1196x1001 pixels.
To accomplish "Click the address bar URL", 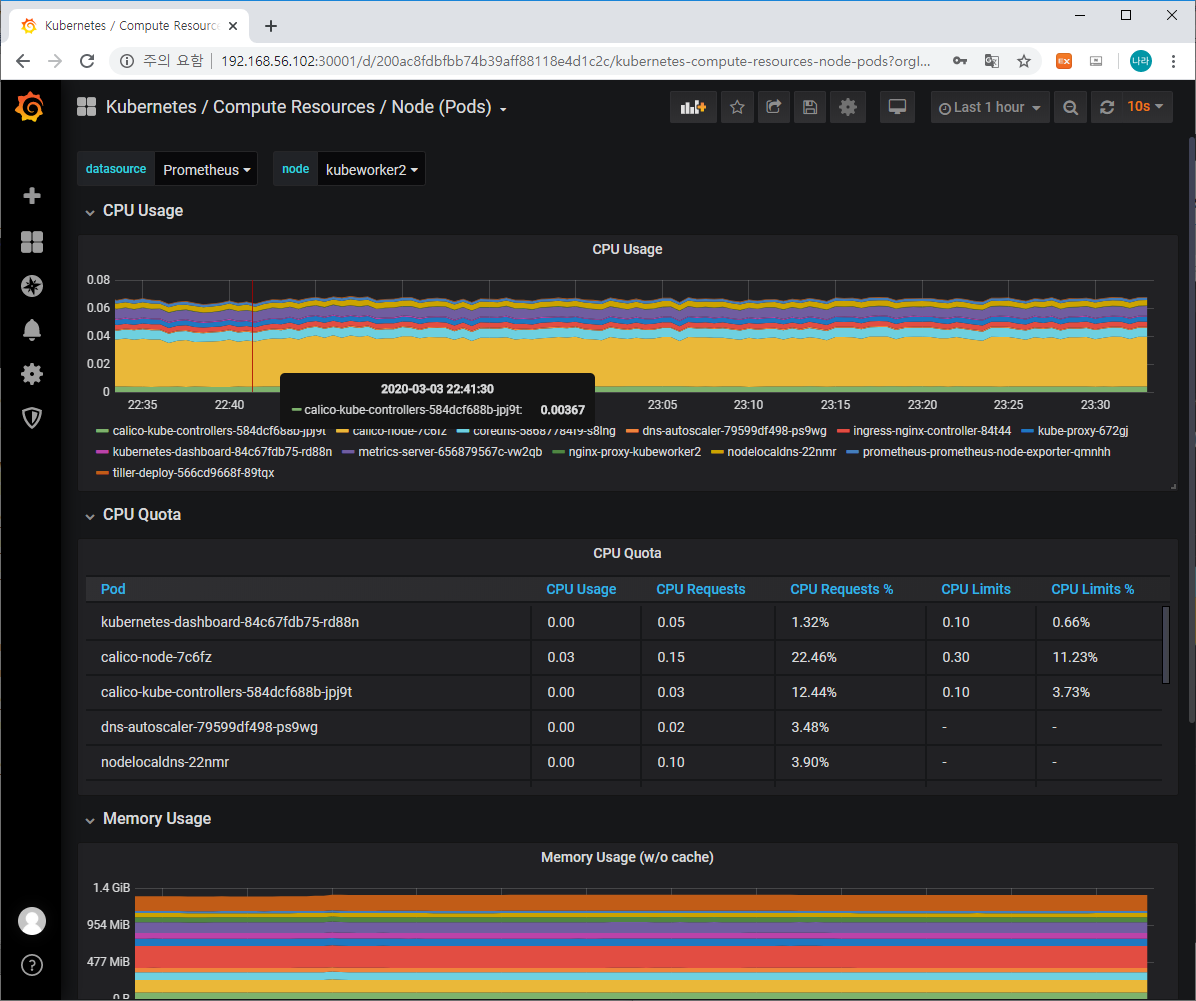I will click(575, 61).
